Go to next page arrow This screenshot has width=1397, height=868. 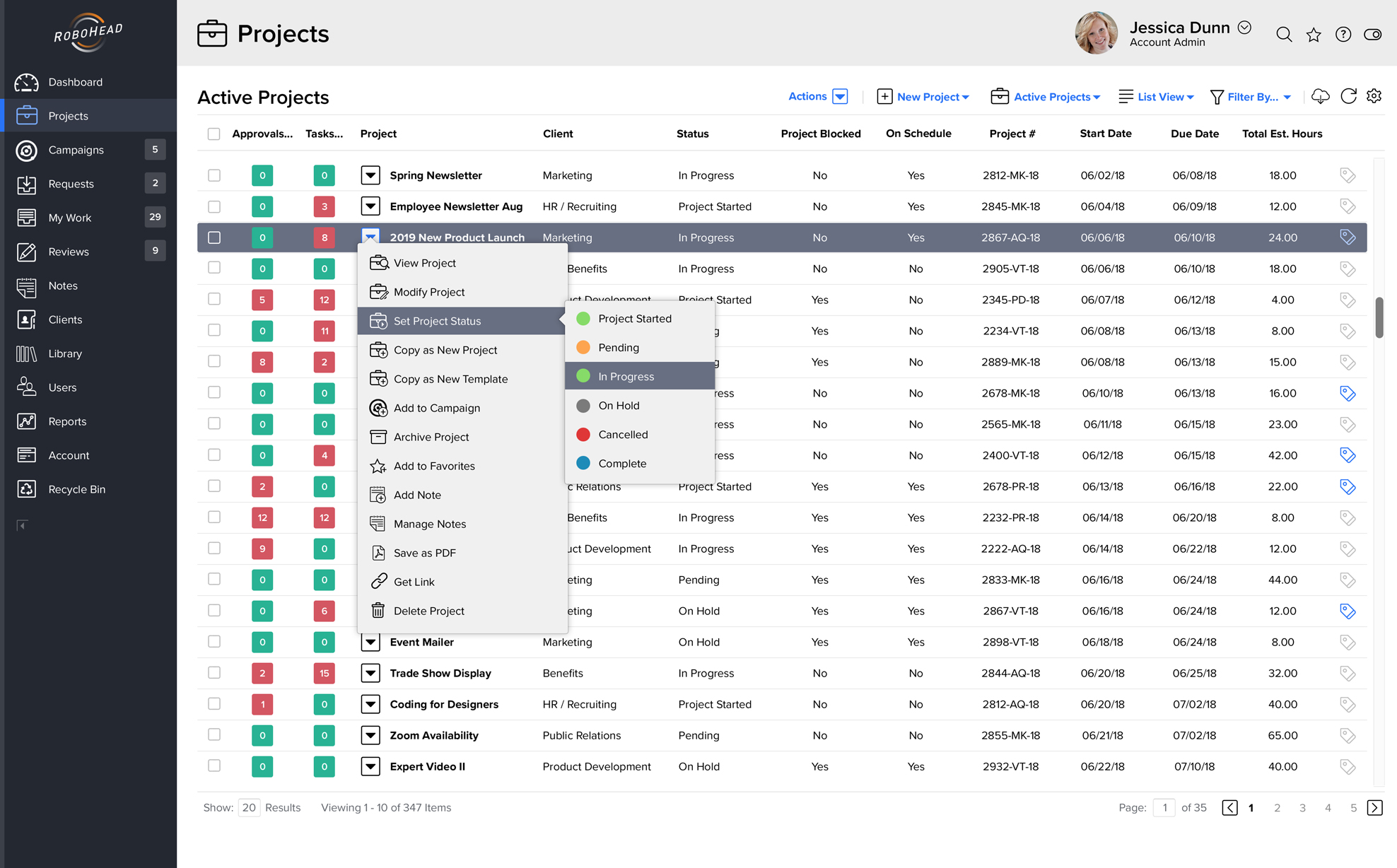click(x=1374, y=807)
